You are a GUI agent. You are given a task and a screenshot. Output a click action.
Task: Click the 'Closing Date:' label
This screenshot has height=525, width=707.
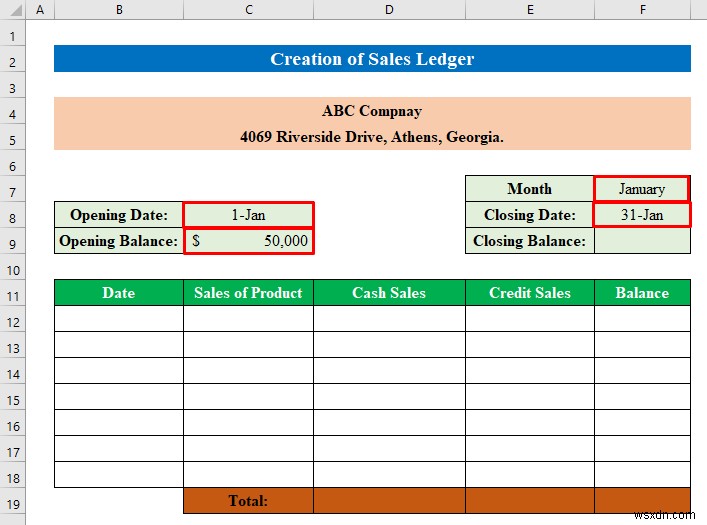point(530,215)
